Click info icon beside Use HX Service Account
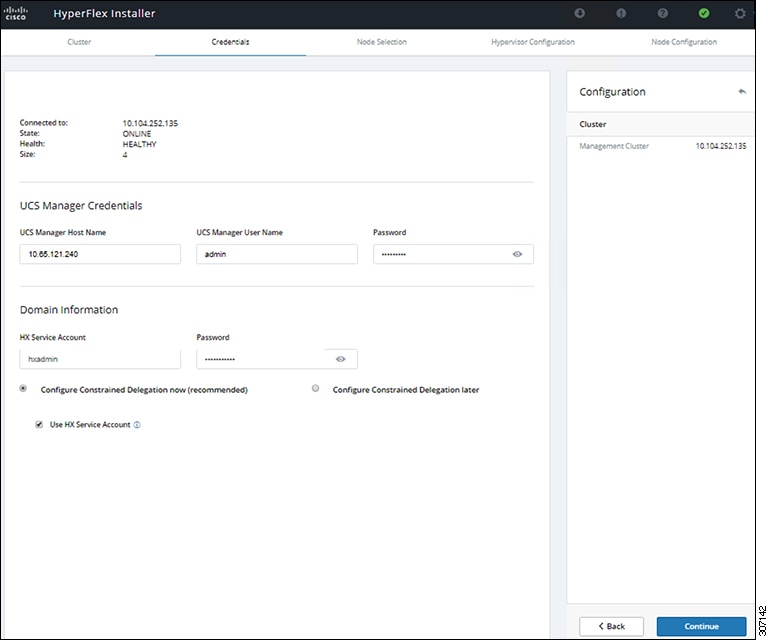Image resolution: width=768 pixels, height=640 pixels. click(137, 425)
